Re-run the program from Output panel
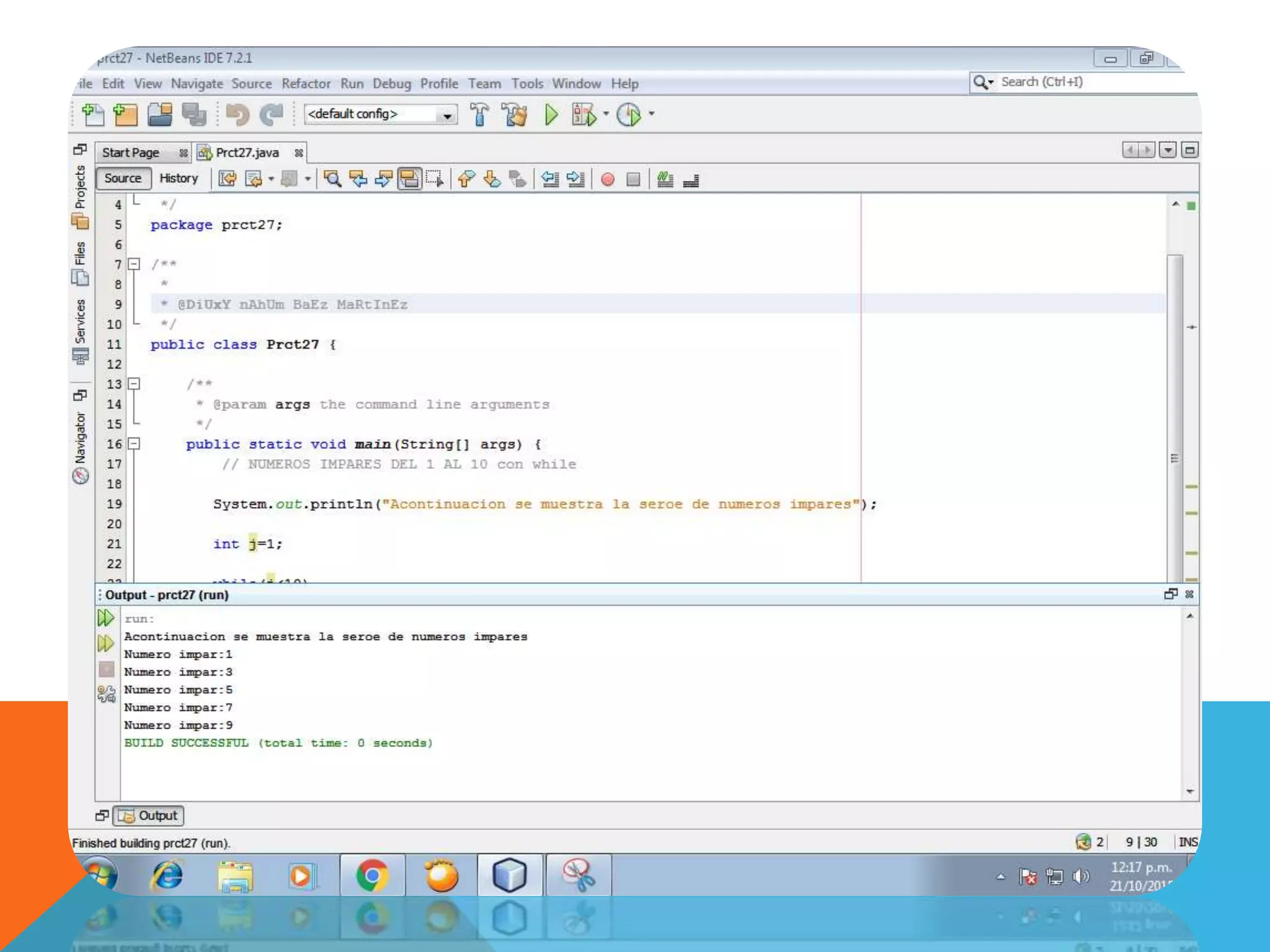This screenshot has height=952, width=1270. point(105,618)
